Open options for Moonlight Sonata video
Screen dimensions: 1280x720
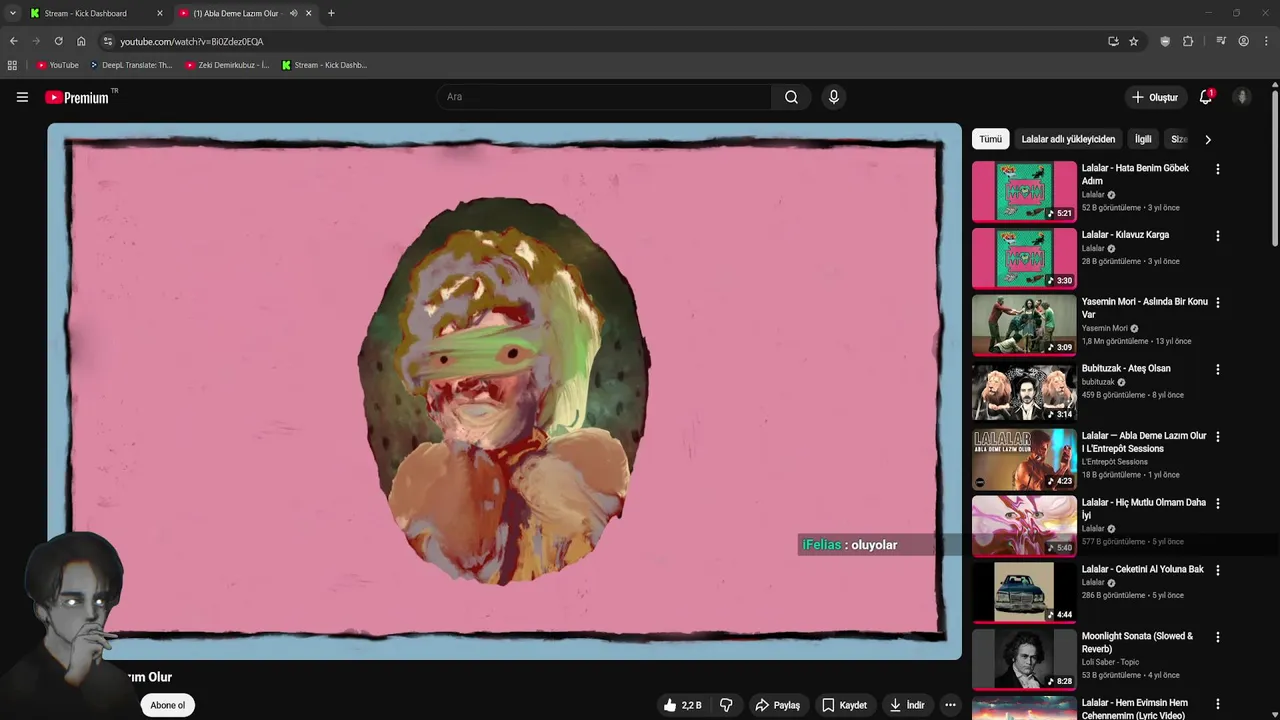coord(1217,637)
